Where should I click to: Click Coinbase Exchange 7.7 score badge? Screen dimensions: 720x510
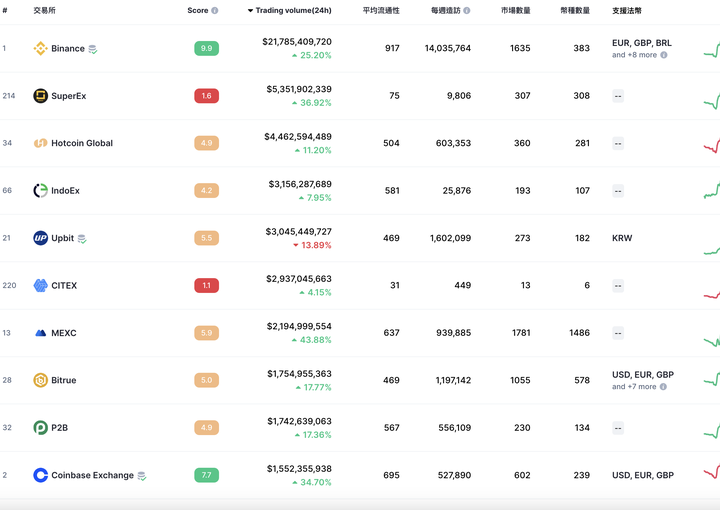207,475
